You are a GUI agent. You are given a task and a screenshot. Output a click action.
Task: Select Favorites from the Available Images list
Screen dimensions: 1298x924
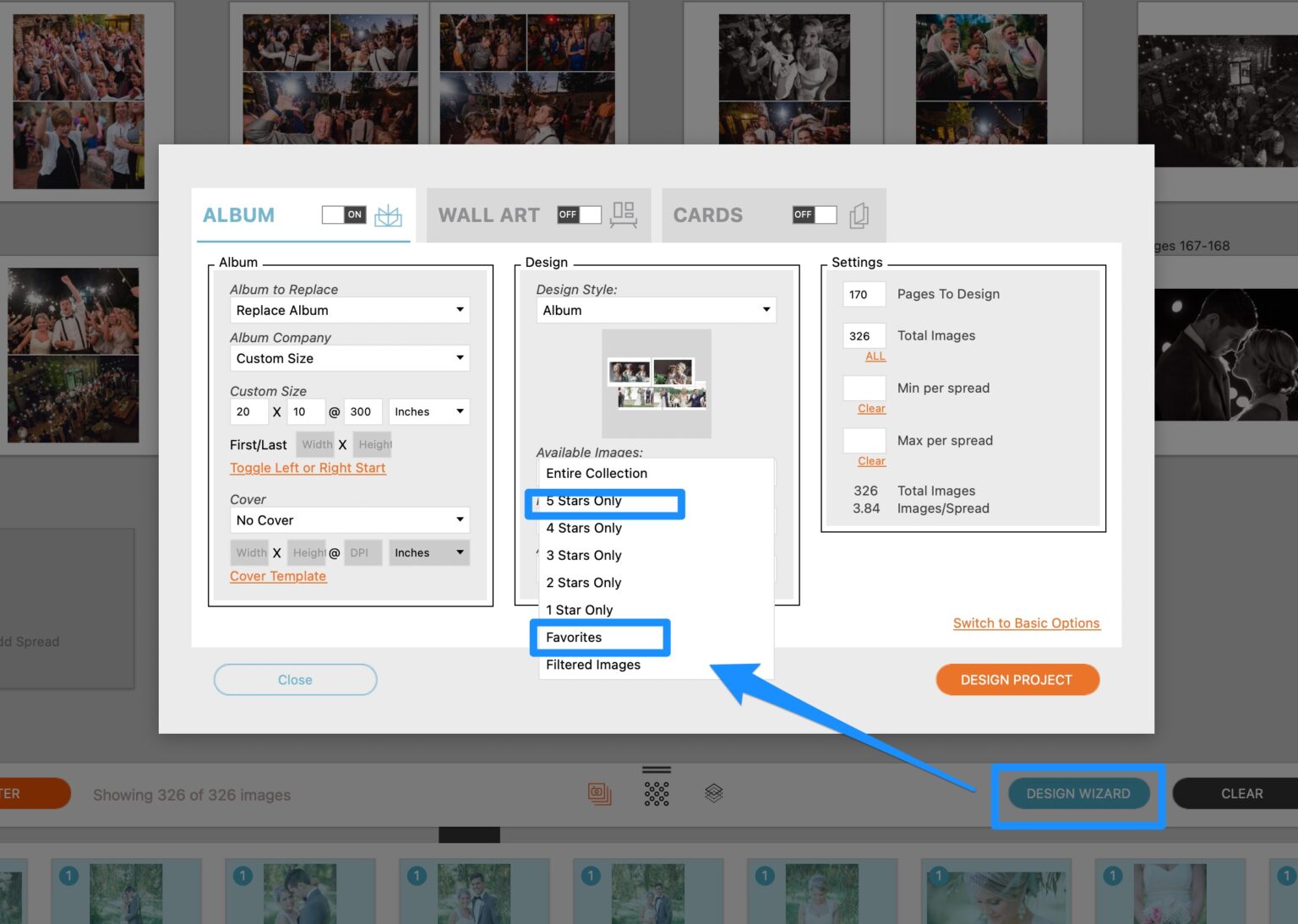574,637
